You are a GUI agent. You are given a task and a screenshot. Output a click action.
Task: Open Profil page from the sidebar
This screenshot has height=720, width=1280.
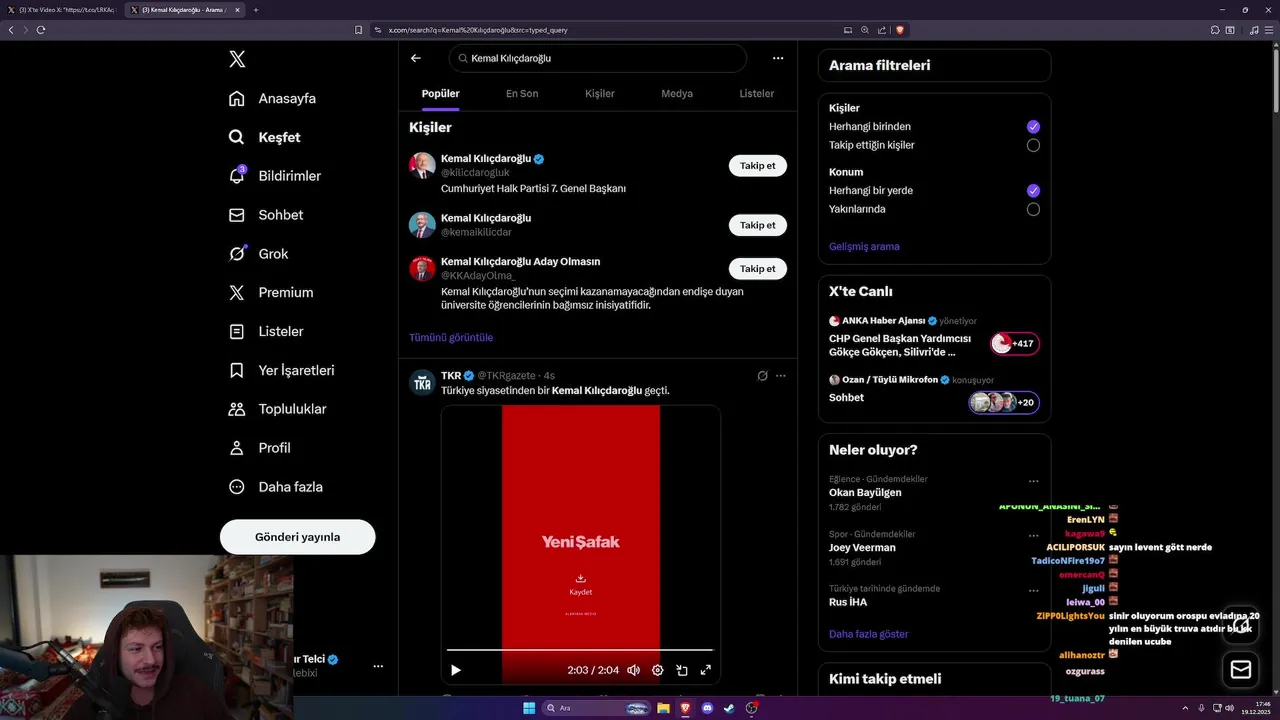tap(259, 448)
